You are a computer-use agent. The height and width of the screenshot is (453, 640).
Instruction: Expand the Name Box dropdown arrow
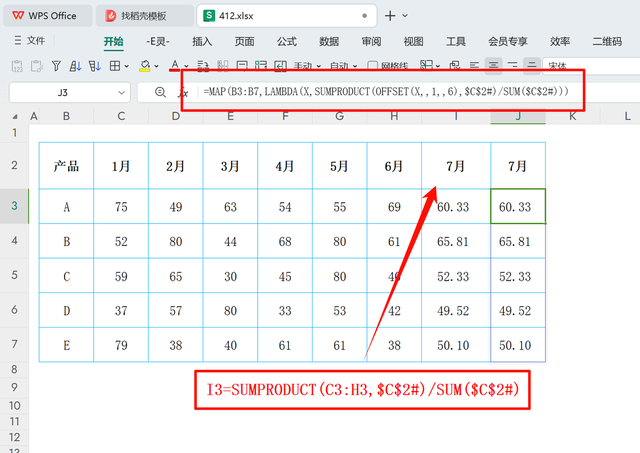pos(121,93)
